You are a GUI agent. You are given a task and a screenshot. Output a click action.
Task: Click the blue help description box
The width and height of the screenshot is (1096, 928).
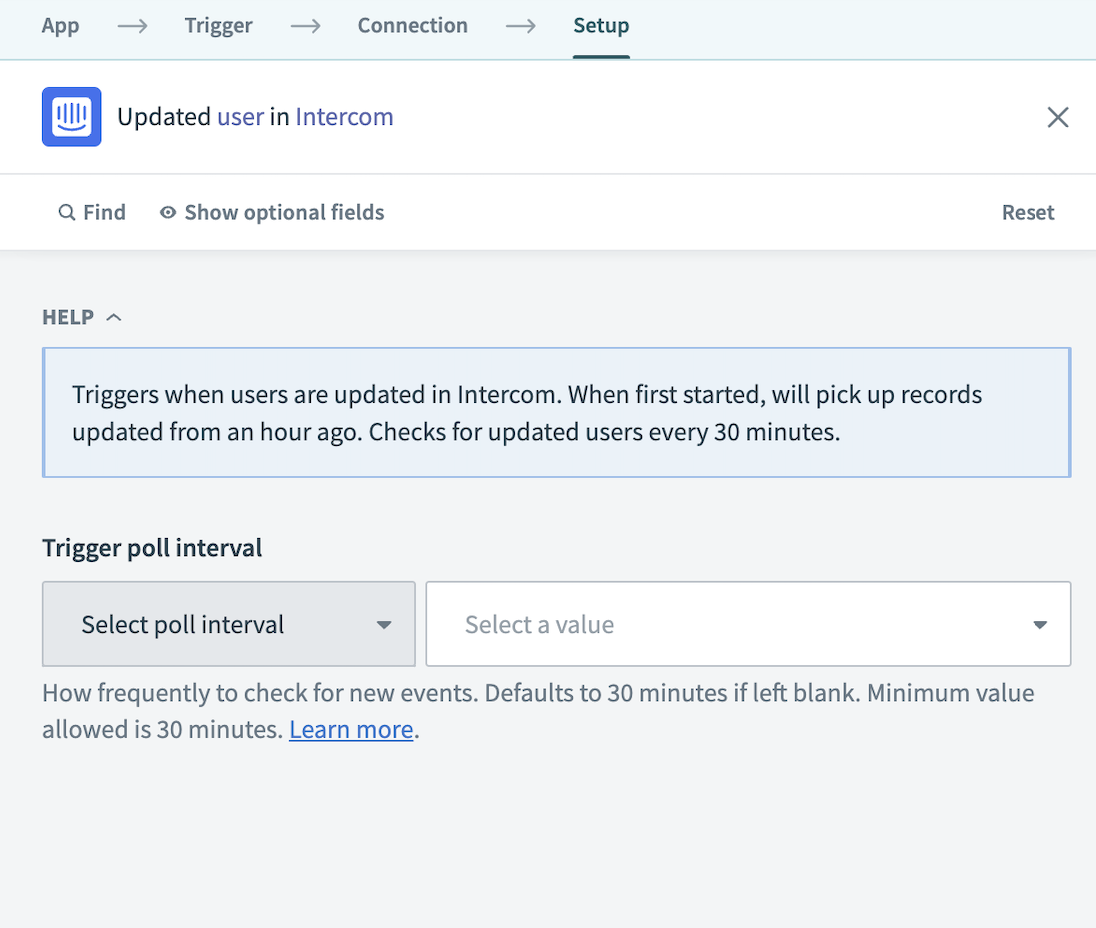[x=556, y=412]
